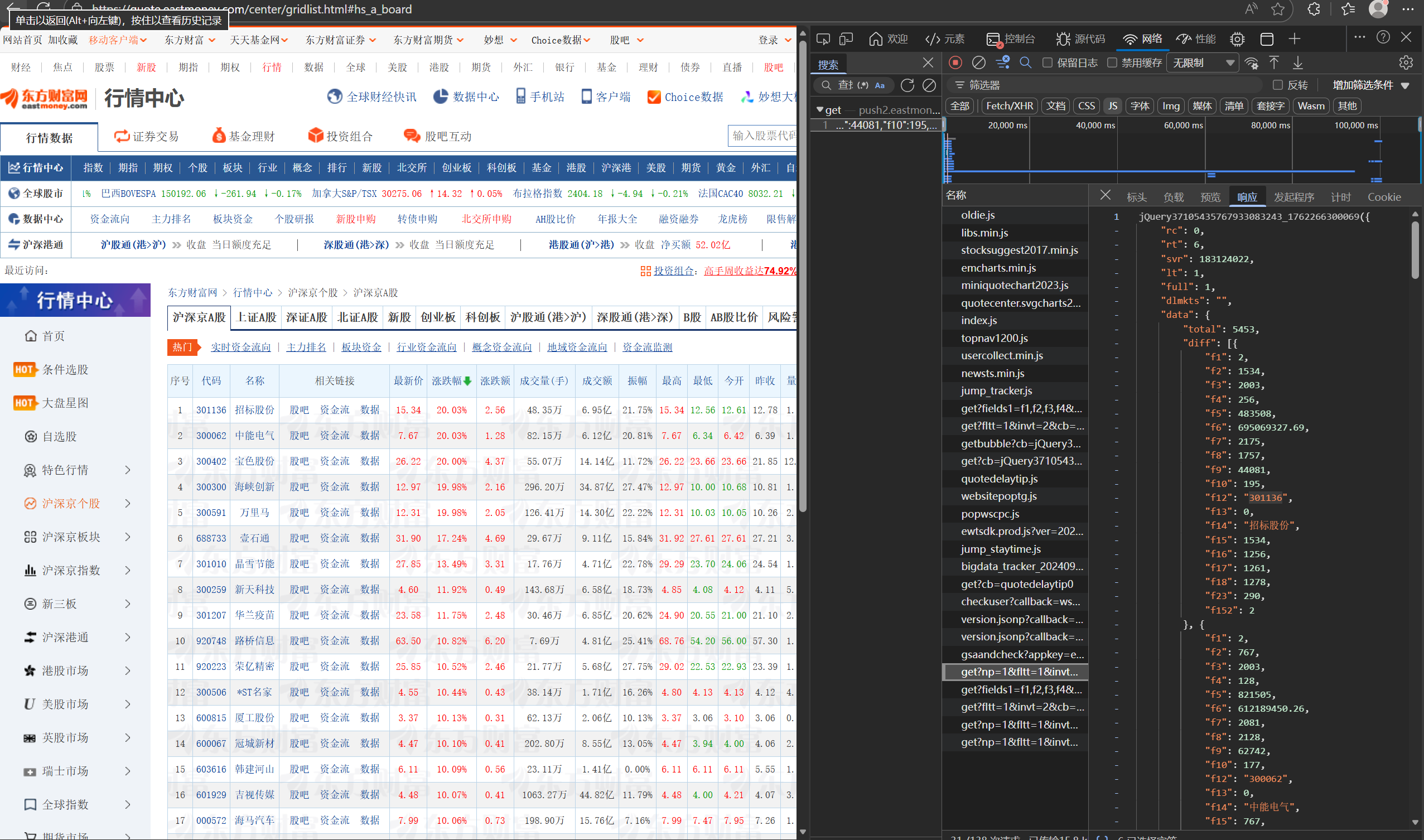Click the inspect element picker icon

[823, 39]
